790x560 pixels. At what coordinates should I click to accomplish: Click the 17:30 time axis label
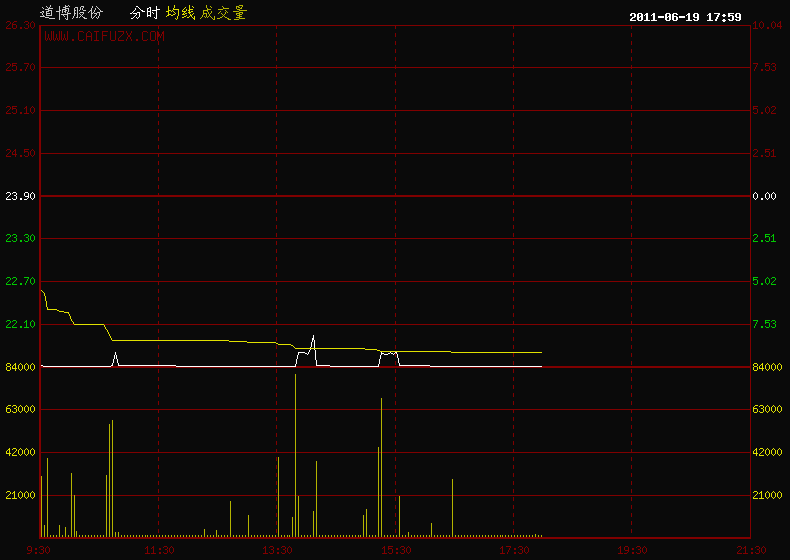point(514,550)
